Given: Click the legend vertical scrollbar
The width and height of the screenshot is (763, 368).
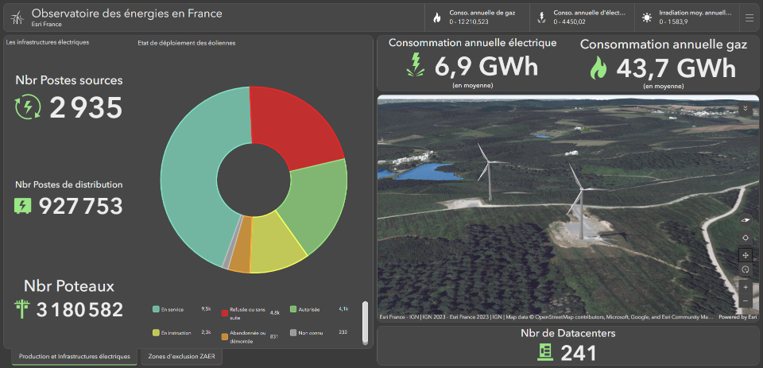Looking at the screenshot, I should coord(365,323).
